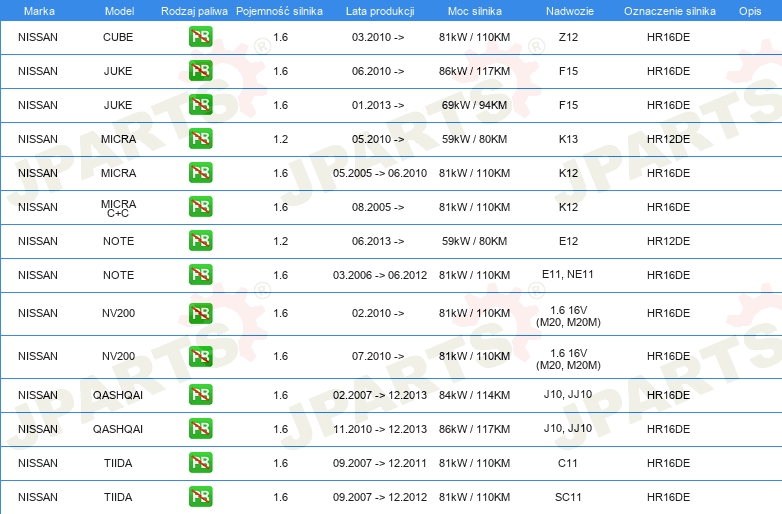Click the C11 body code
The height and width of the screenshot is (514, 782).
pos(568,463)
